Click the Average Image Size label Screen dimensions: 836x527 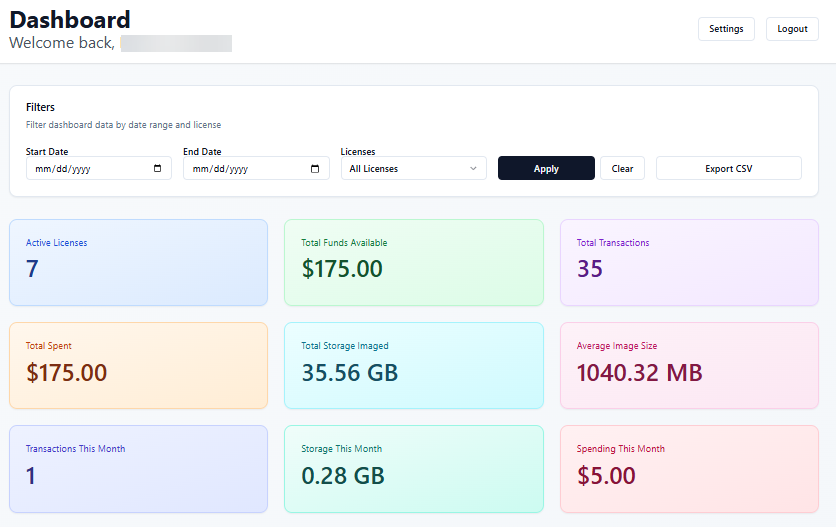click(x=616, y=346)
